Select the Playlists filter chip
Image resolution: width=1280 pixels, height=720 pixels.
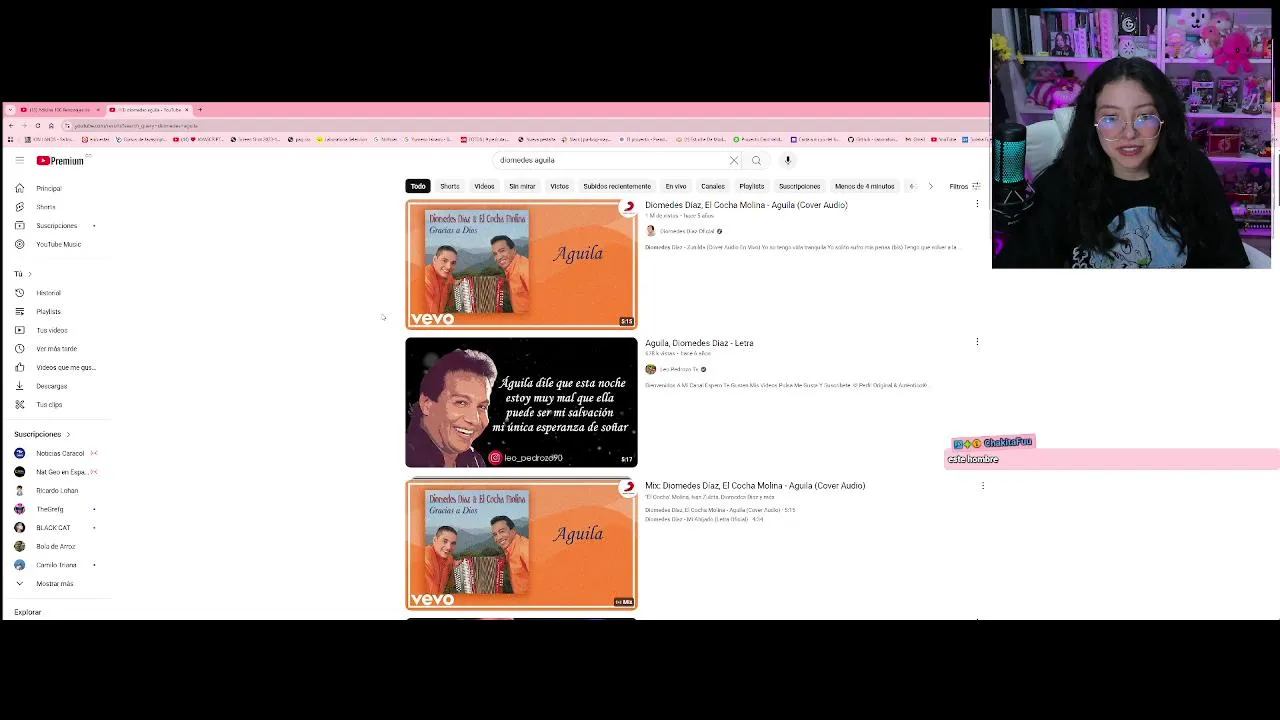(751, 186)
